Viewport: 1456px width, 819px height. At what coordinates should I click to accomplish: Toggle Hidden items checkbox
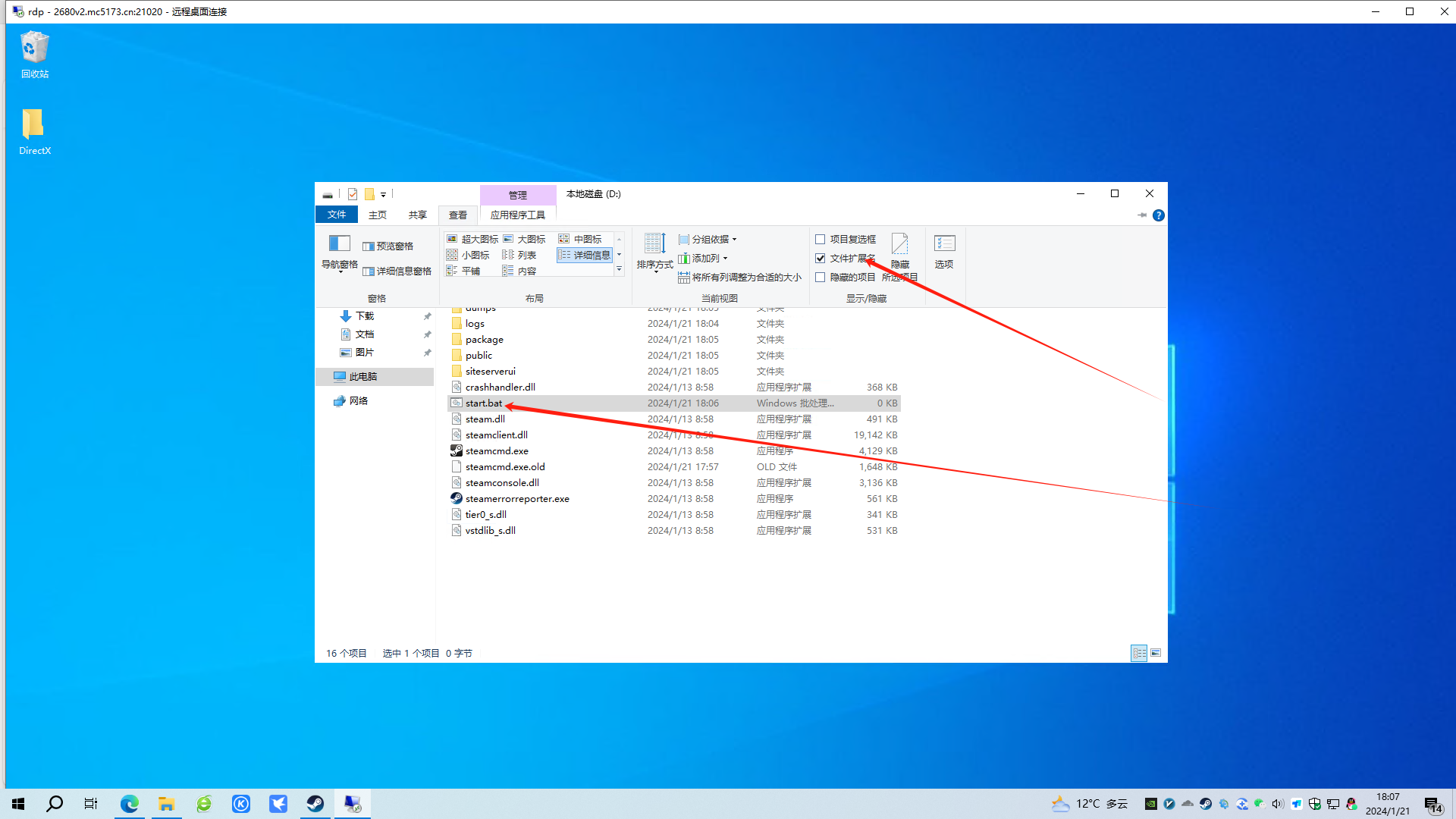click(820, 278)
